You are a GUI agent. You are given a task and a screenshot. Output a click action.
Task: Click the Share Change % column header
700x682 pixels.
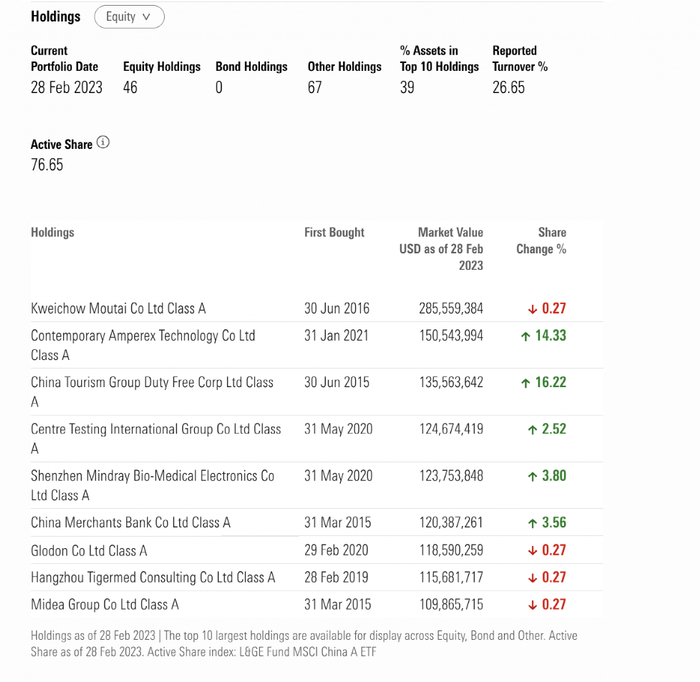pos(541,241)
